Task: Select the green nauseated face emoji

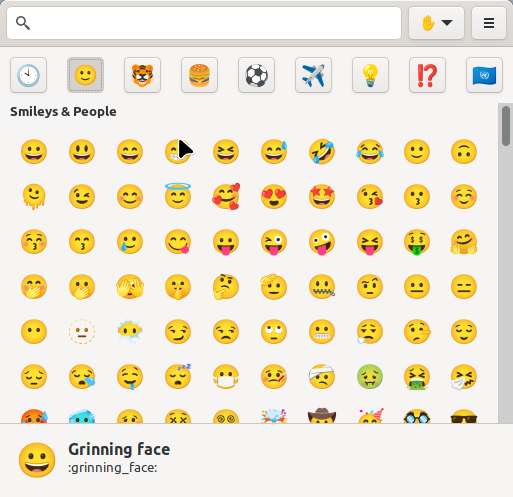Action: coord(370,377)
